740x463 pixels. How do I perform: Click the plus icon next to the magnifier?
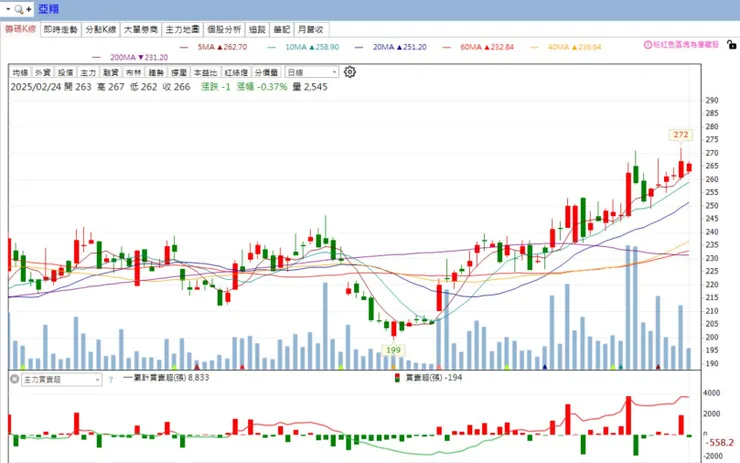click(x=29, y=9)
